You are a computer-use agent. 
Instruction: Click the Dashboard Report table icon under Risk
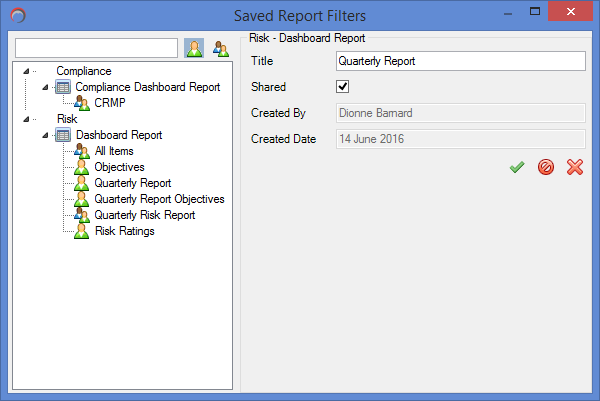[x=63, y=135]
